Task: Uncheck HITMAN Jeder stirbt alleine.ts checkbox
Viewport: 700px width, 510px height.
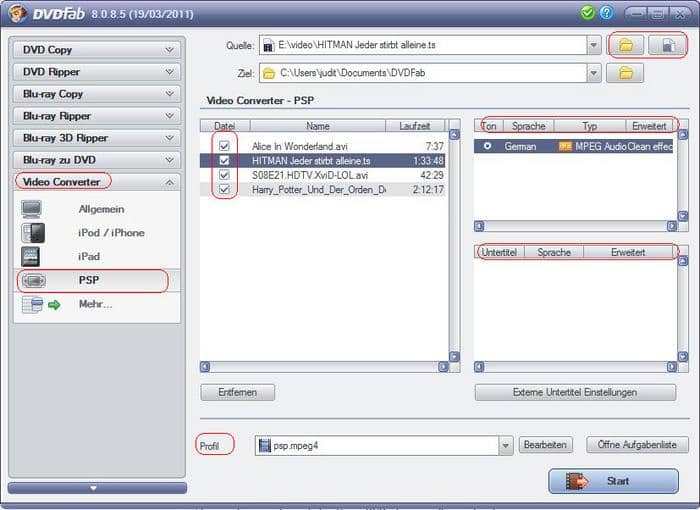Action: 224,160
